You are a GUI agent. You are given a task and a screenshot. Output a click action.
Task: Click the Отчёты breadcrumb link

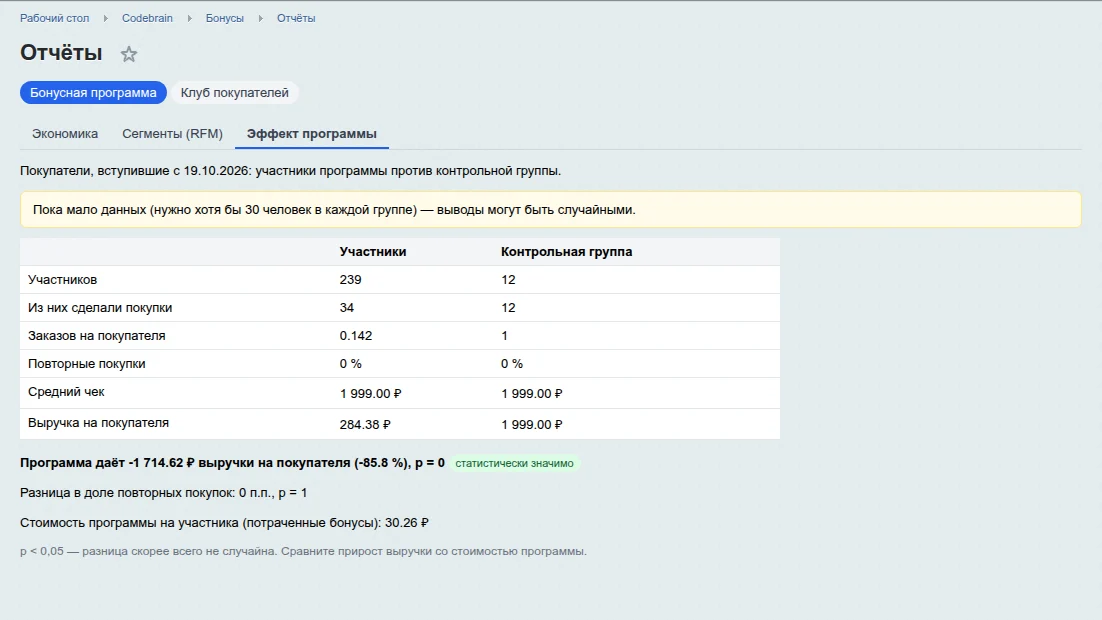point(296,18)
